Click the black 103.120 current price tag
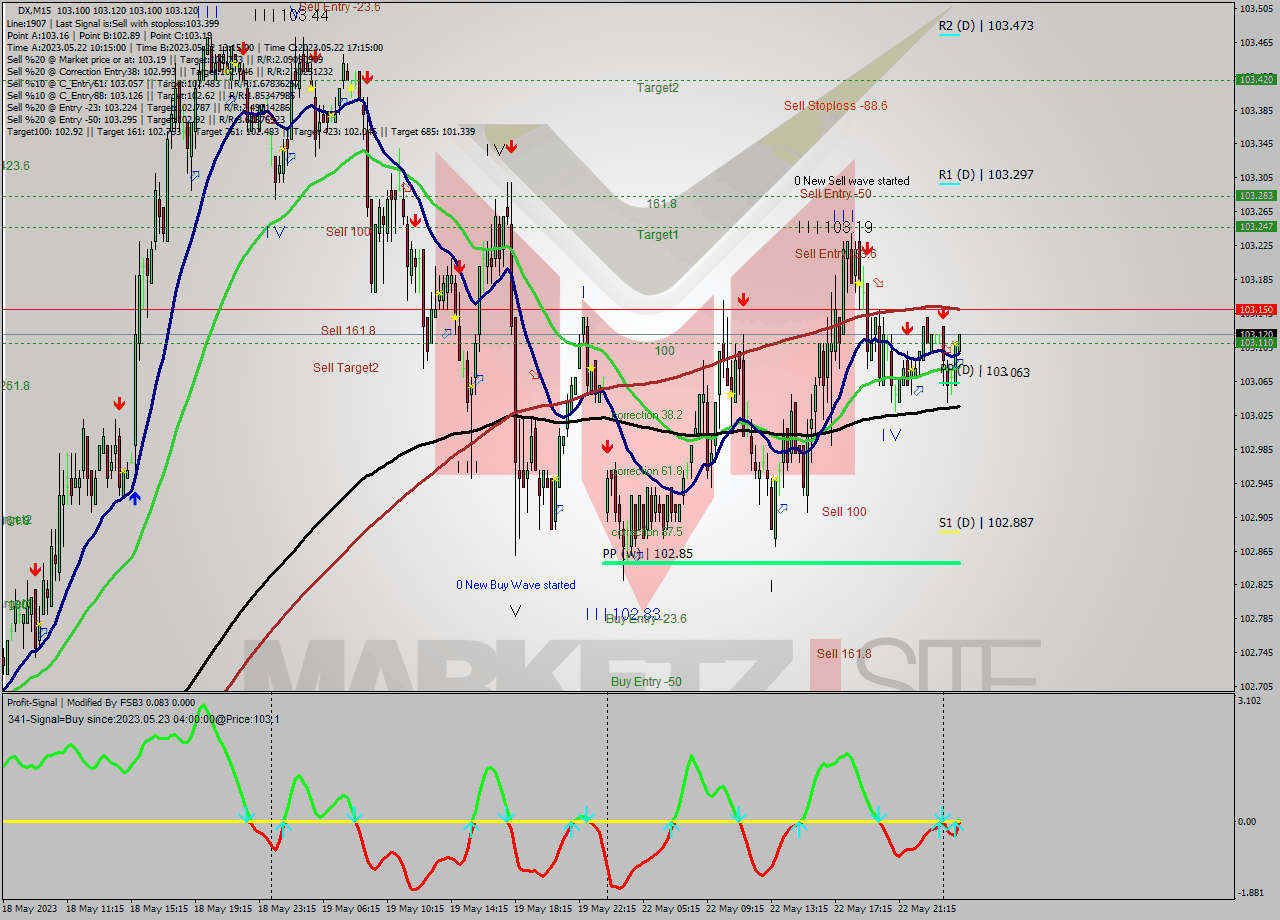The height and width of the screenshot is (920, 1280). pos(1256,334)
